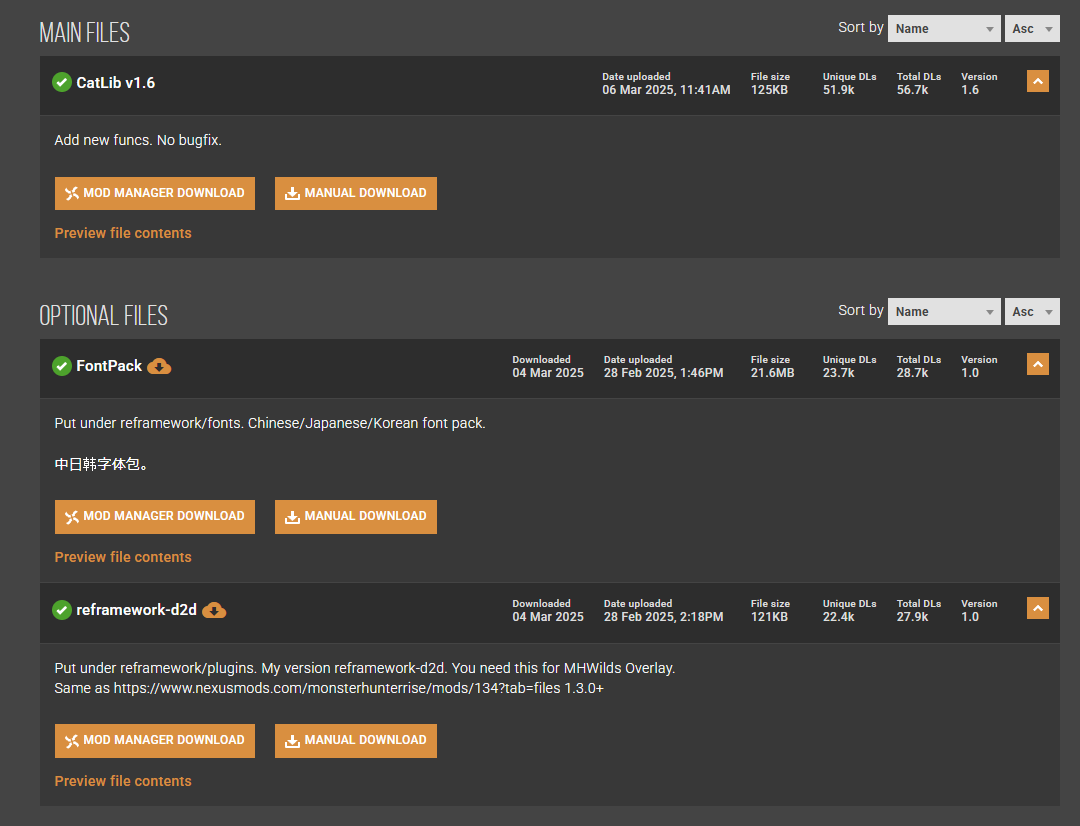This screenshot has height=826, width=1080.
Task: Click 'Put under reframework/fonts' description text
Action: point(270,423)
